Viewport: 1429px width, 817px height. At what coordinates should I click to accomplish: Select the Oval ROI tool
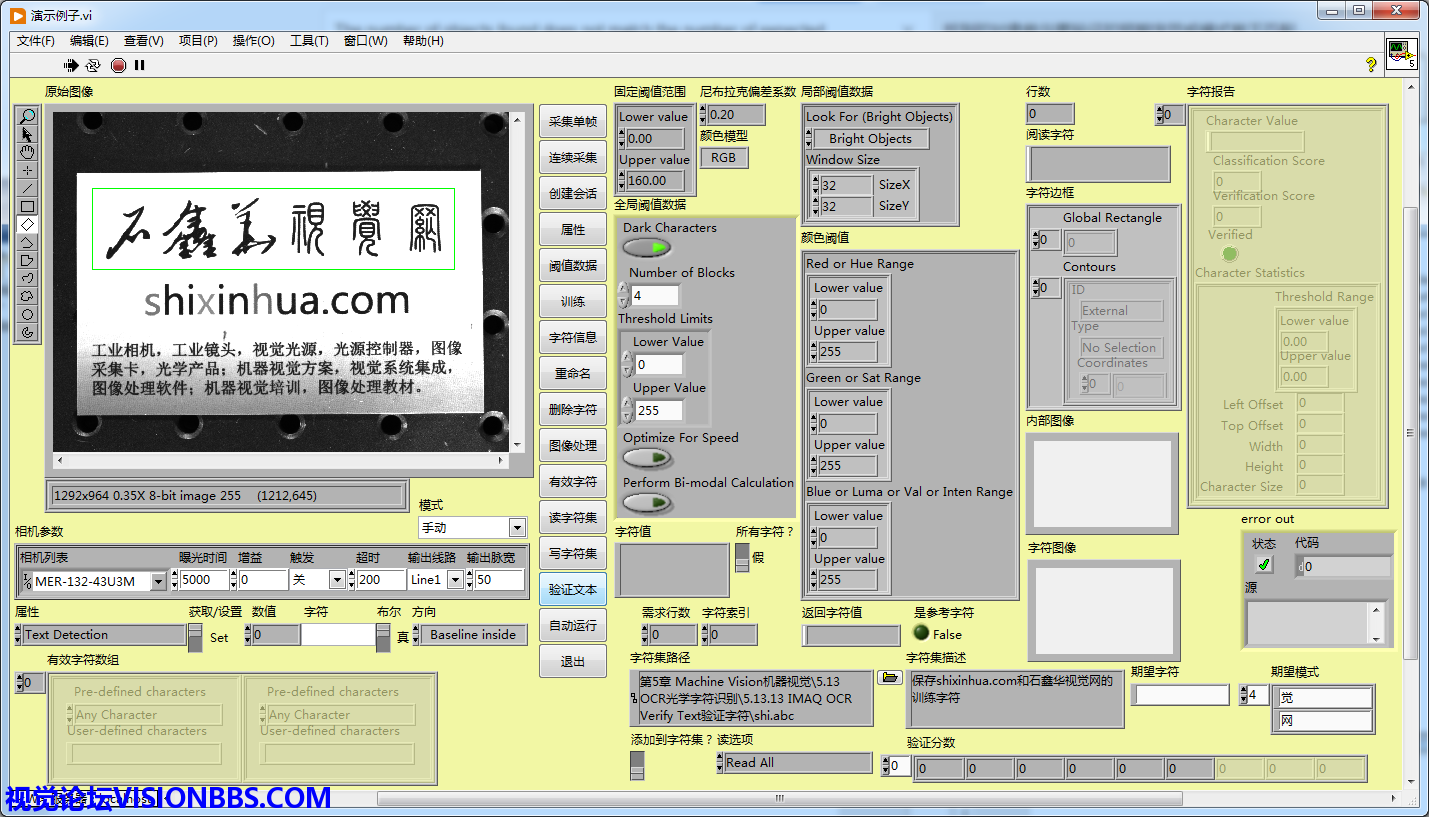(27, 314)
